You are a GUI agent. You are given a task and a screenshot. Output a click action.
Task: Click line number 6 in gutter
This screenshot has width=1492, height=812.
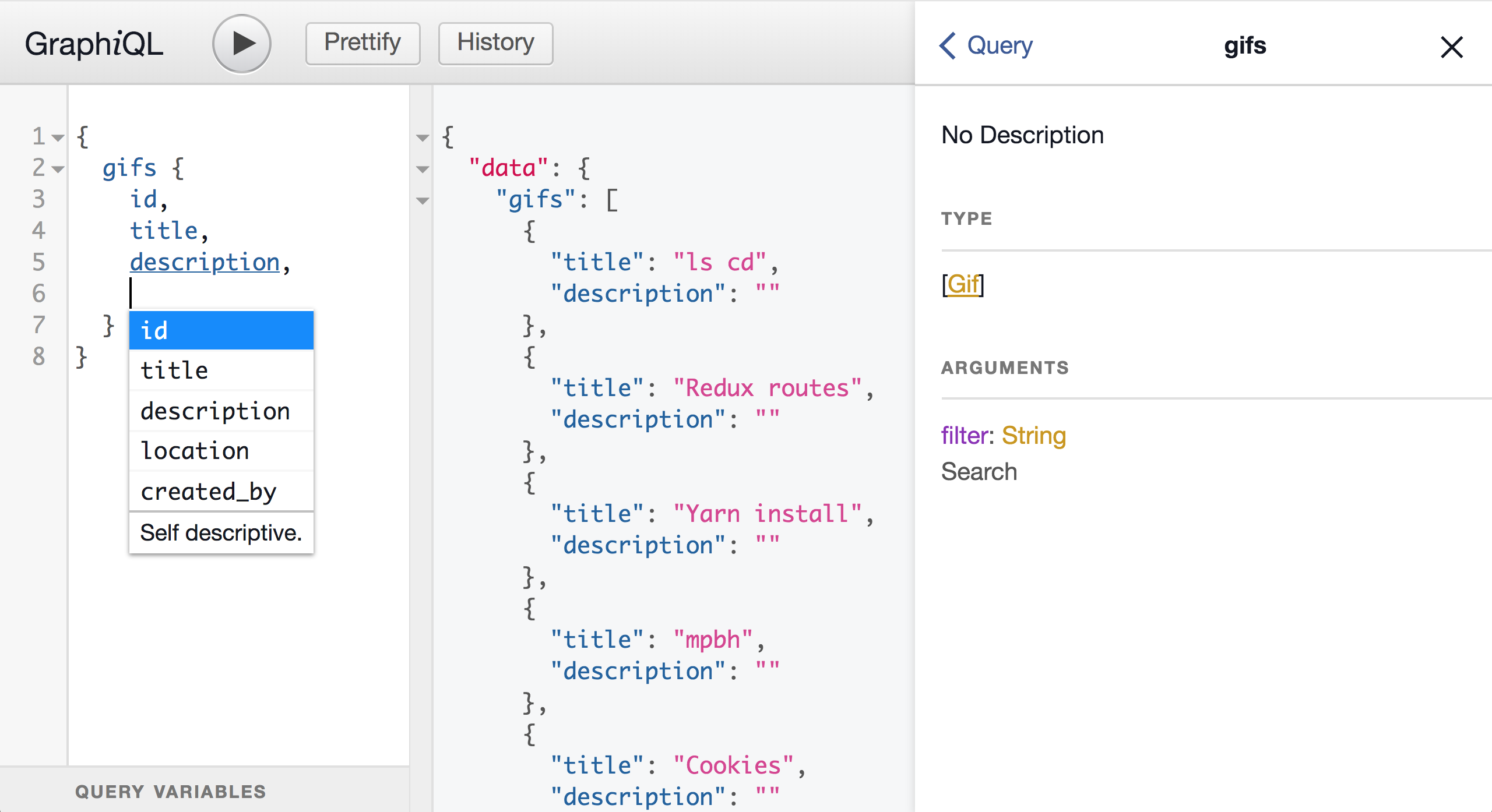pos(38,294)
